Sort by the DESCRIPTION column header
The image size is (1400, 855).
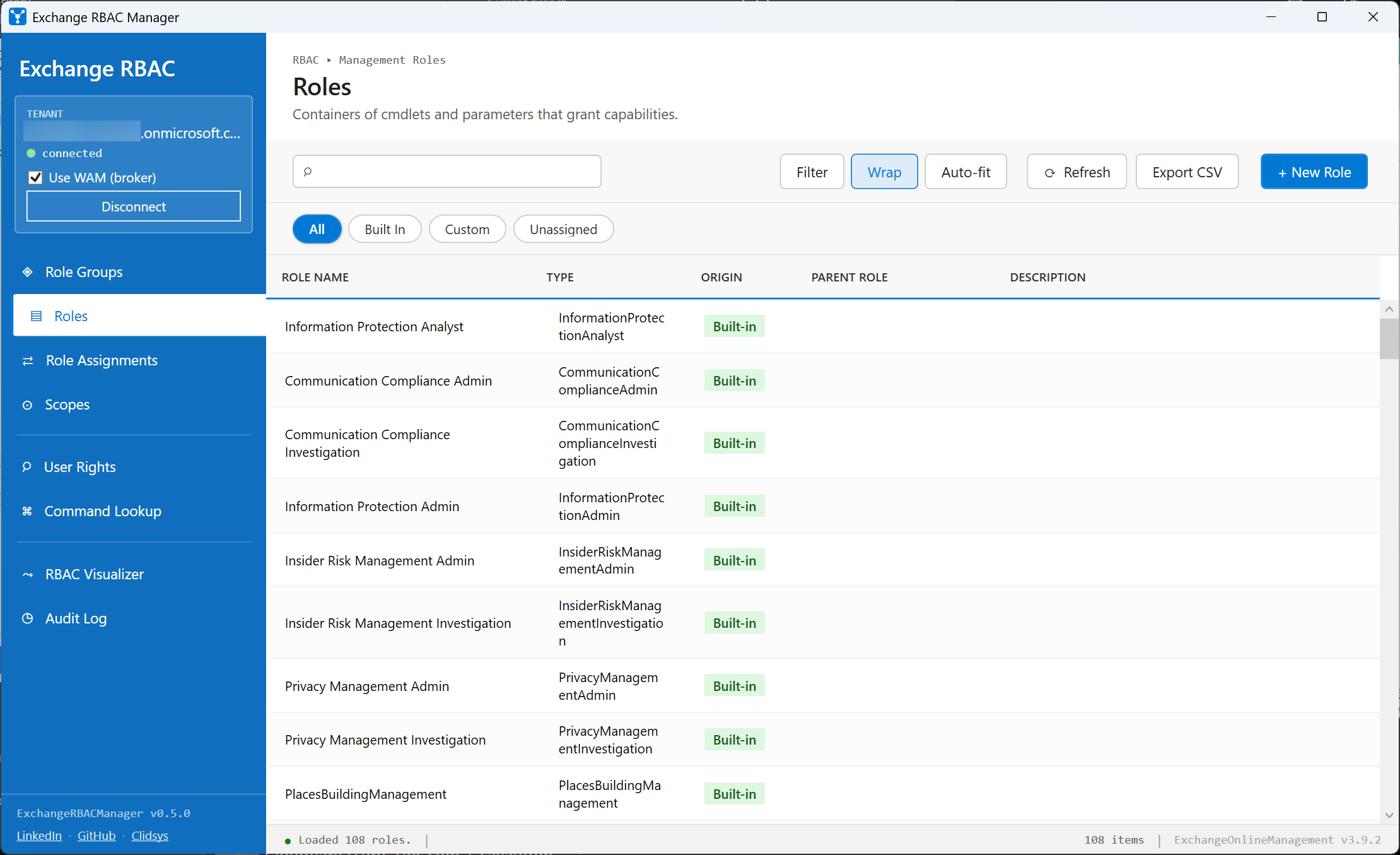(1048, 277)
